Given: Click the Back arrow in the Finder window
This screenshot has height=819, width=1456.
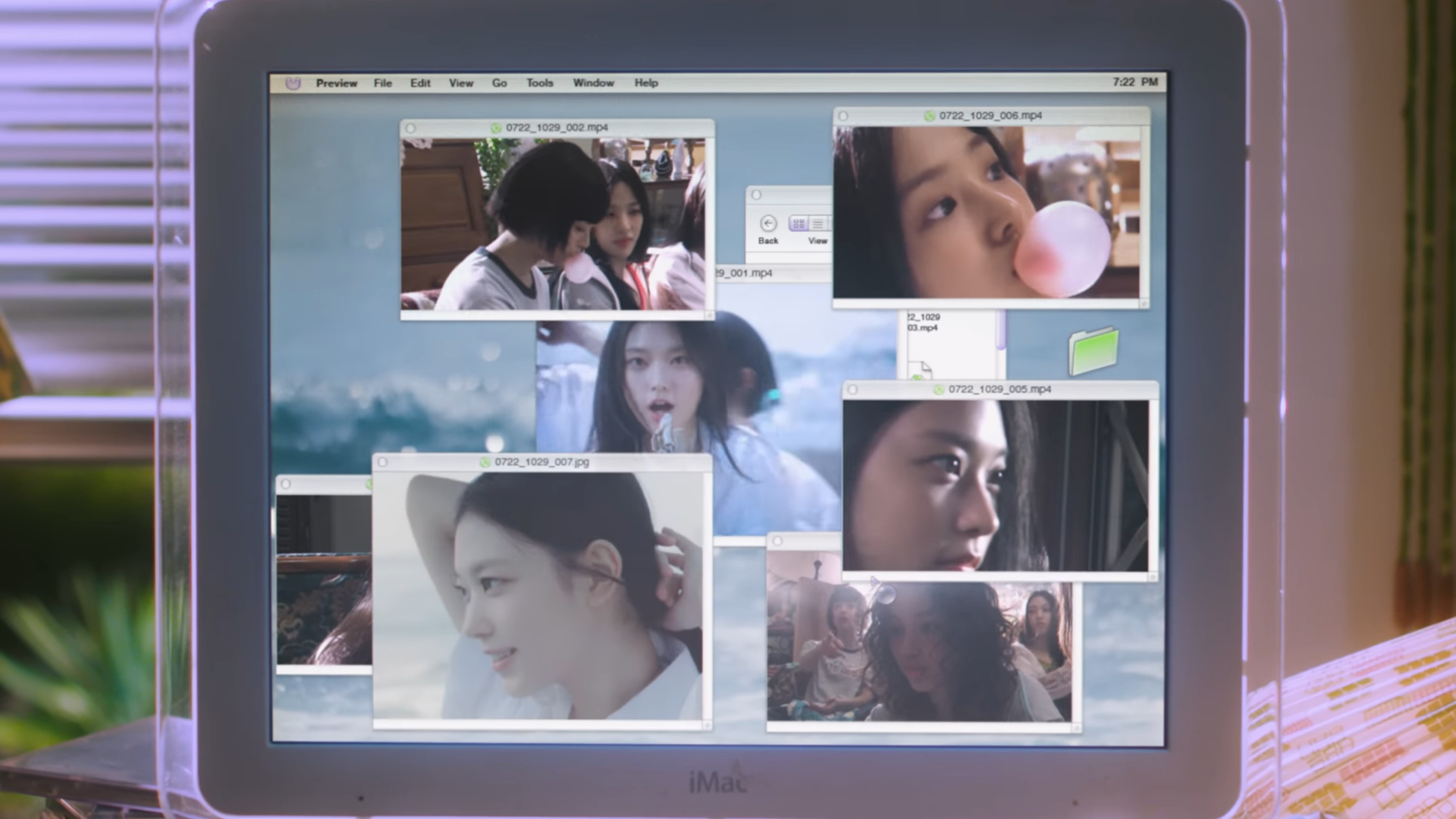Looking at the screenshot, I should [x=768, y=223].
